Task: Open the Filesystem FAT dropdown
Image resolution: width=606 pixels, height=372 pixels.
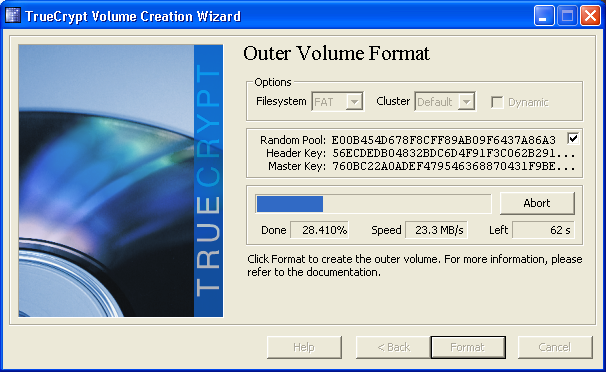Action: 337,102
